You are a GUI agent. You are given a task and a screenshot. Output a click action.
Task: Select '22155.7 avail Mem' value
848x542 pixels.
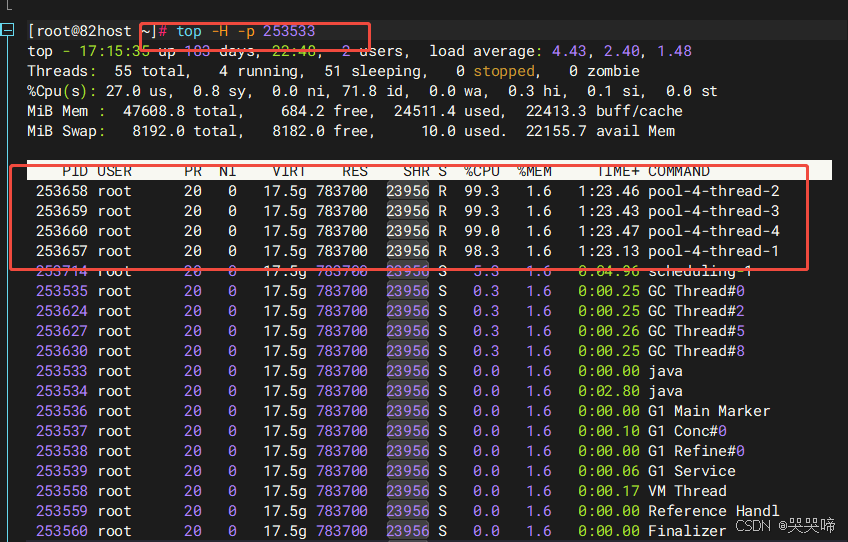pyautogui.click(x=600, y=131)
